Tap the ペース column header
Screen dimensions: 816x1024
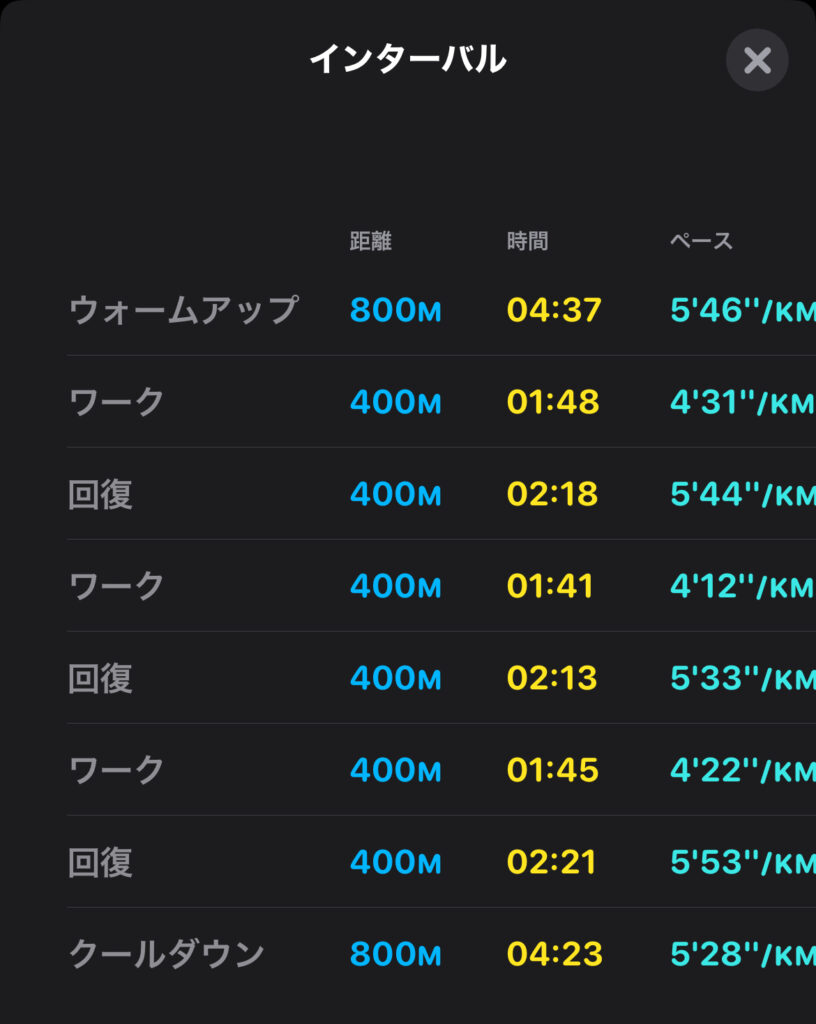701,241
